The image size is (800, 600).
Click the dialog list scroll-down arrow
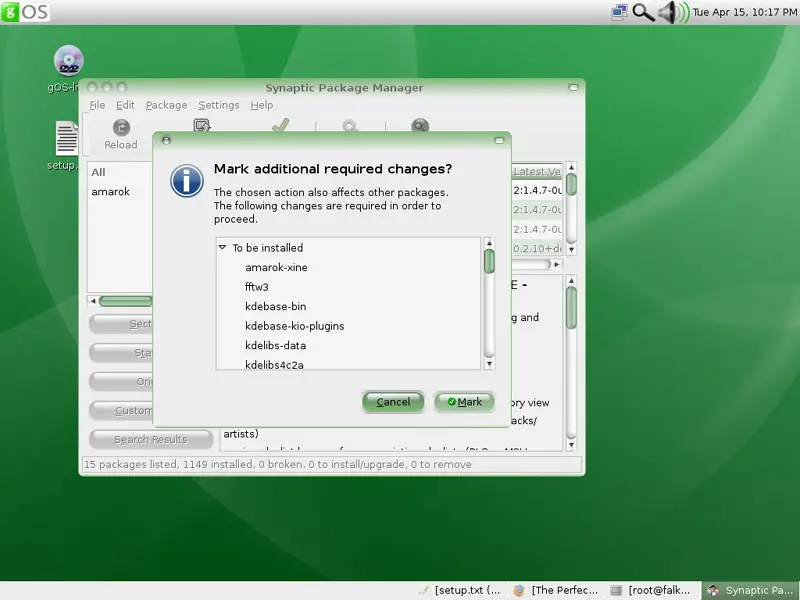[x=489, y=364]
